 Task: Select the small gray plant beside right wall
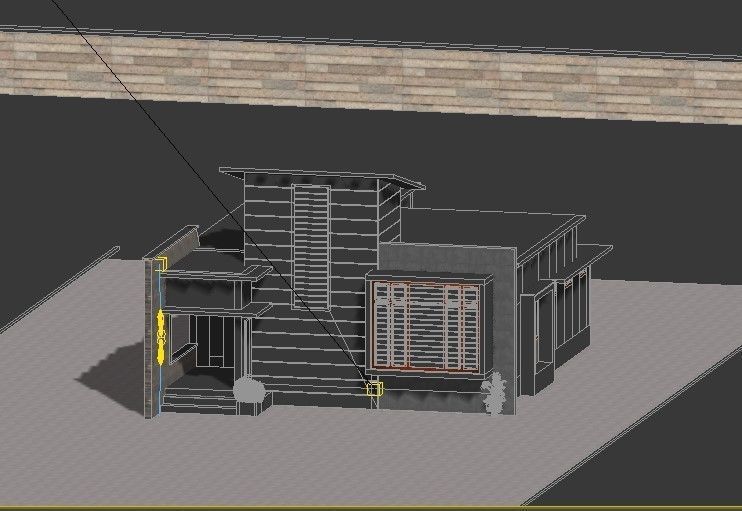tap(494, 393)
